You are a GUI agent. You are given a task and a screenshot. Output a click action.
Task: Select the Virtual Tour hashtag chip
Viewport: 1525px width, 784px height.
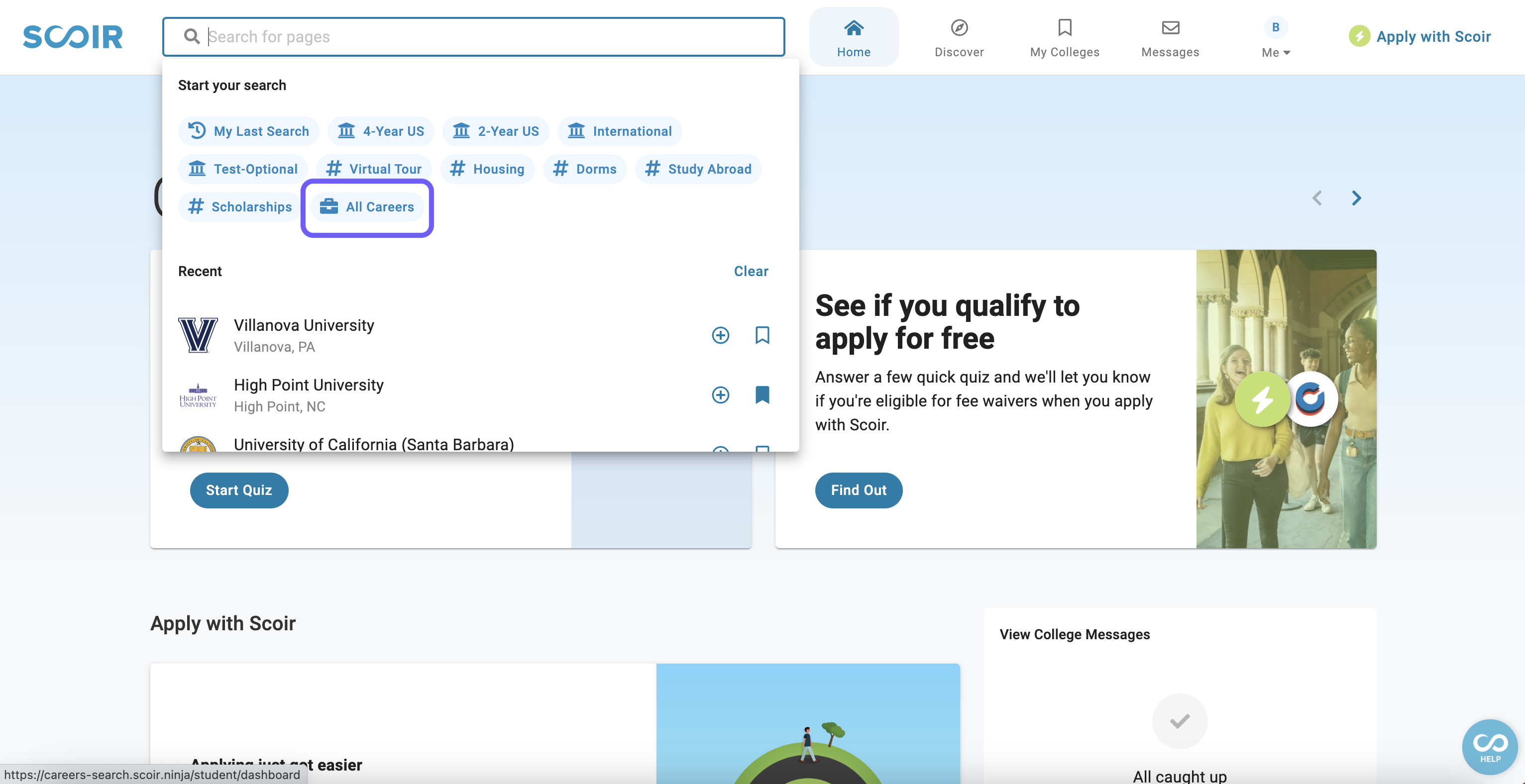[374, 169]
